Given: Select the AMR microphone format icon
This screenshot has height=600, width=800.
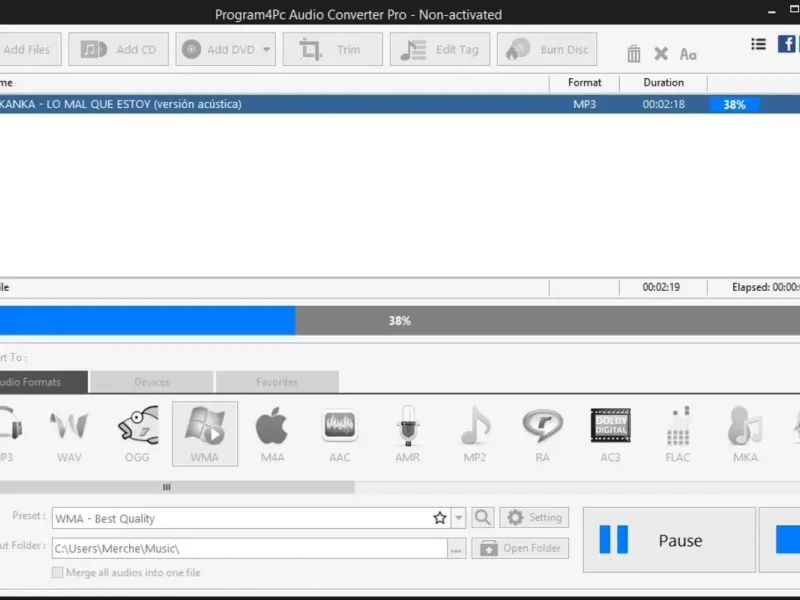Looking at the screenshot, I should click(x=408, y=434).
